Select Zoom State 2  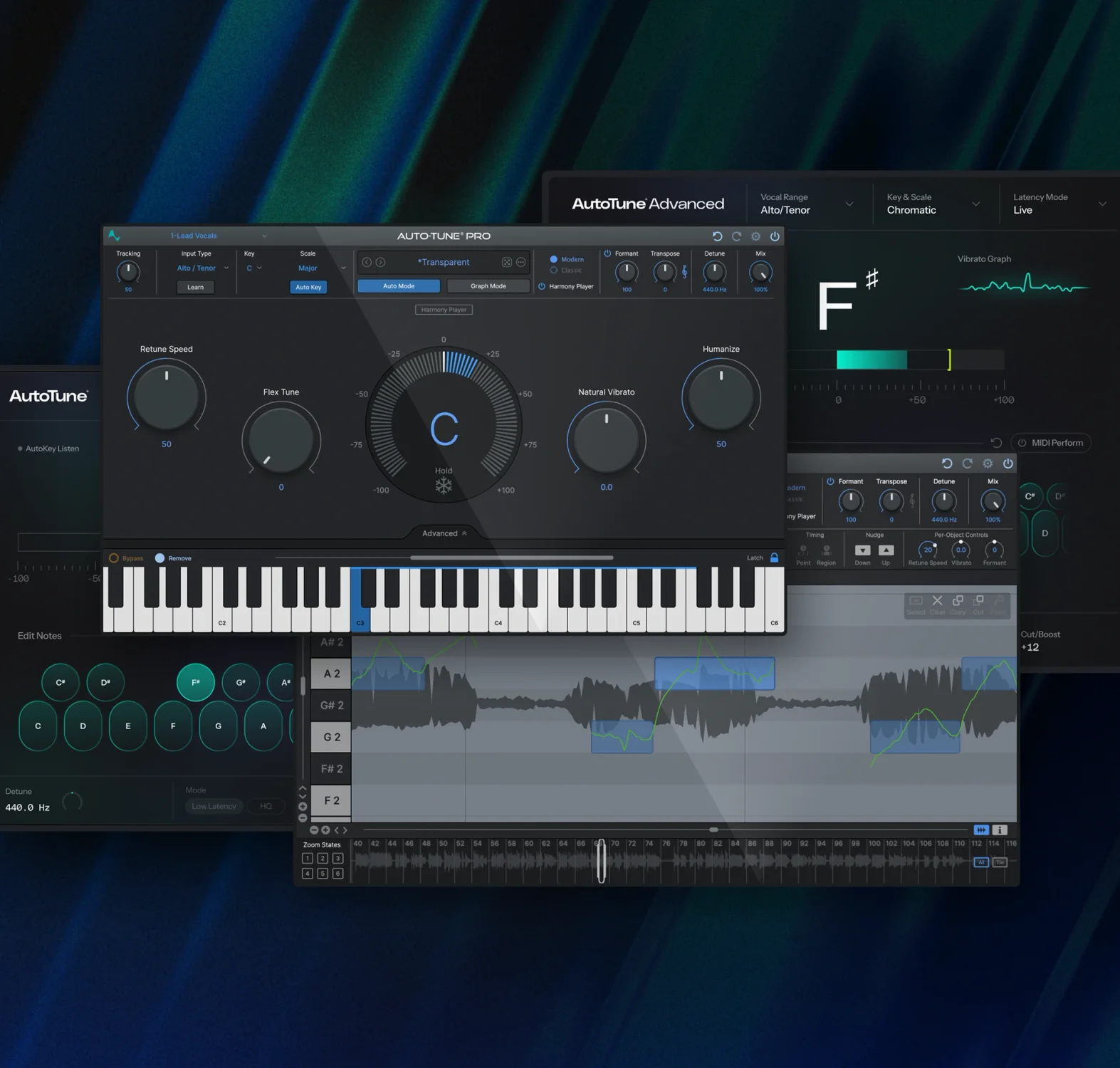pyautogui.click(x=323, y=859)
